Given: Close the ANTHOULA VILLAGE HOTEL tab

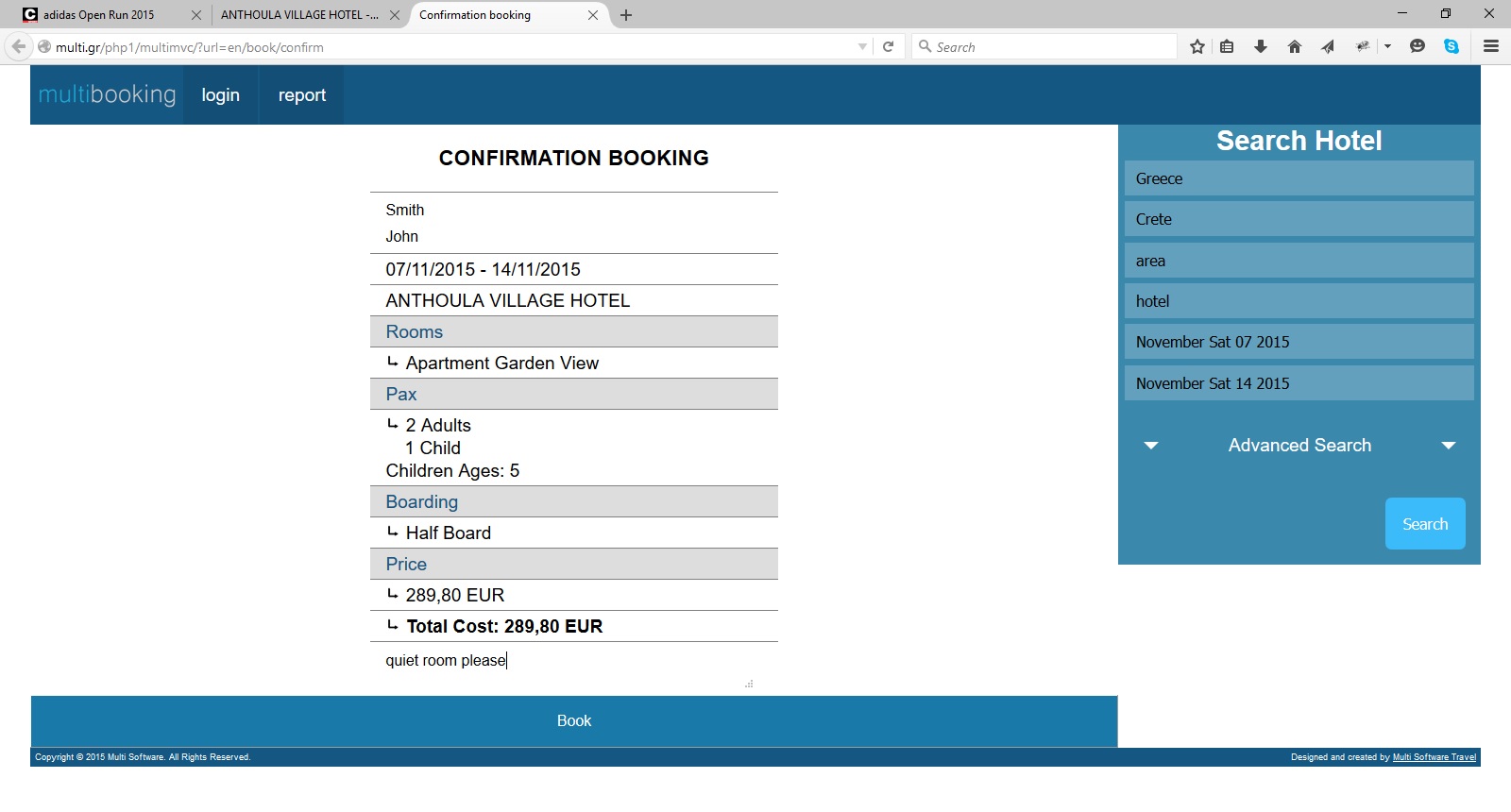Looking at the screenshot, I should pos(395,15).
